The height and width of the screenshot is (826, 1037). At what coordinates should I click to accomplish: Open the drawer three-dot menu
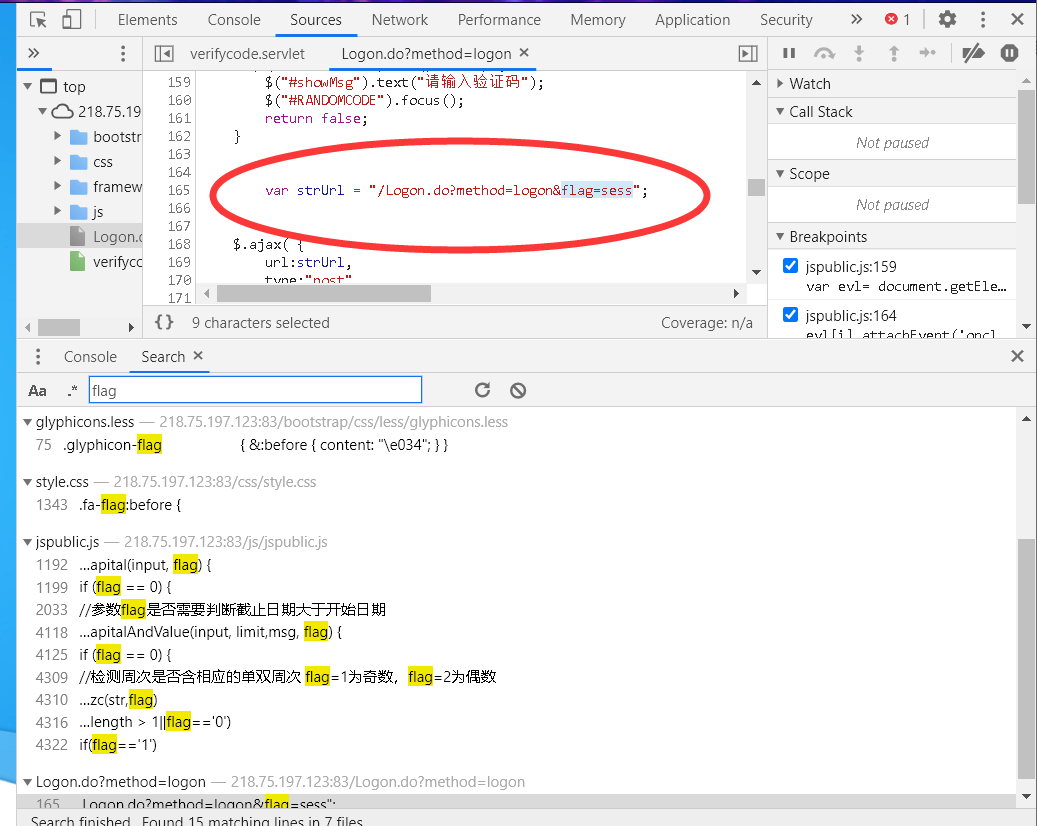38,356
